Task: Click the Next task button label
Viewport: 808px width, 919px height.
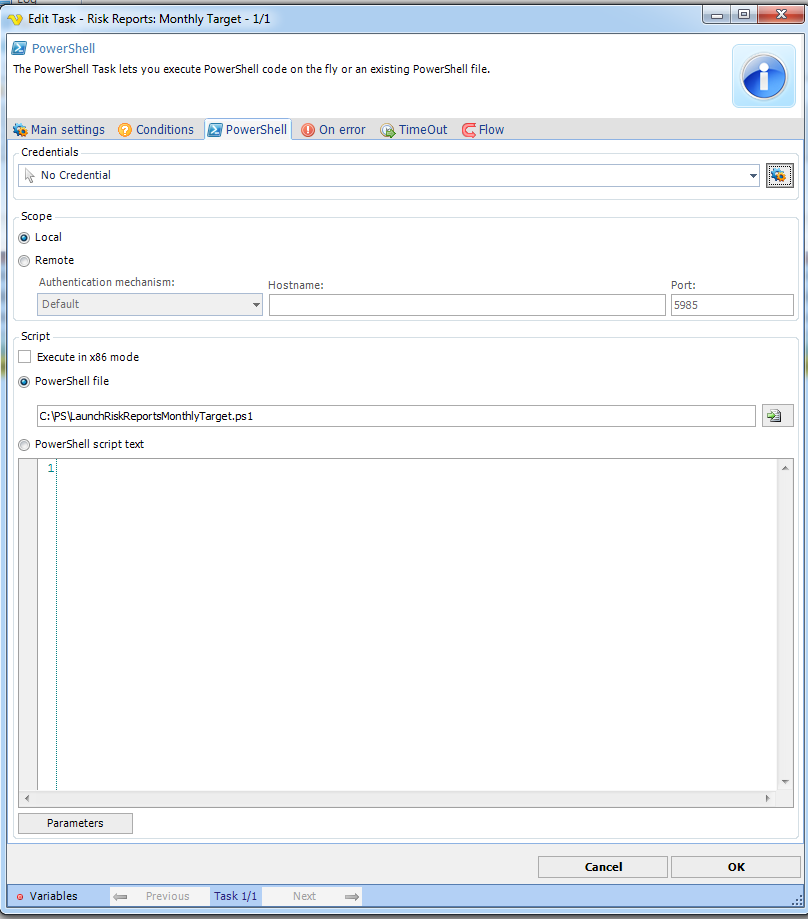Action: (304, 896)
